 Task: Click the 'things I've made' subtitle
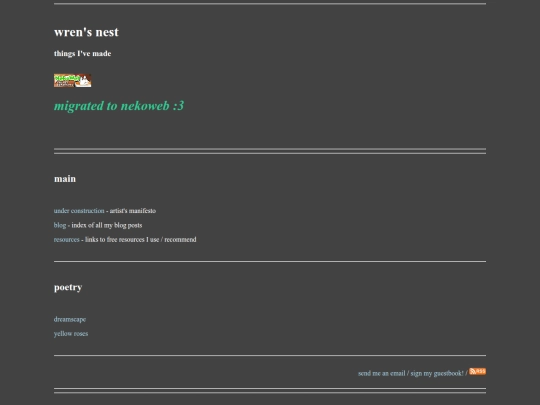(82, 53)
